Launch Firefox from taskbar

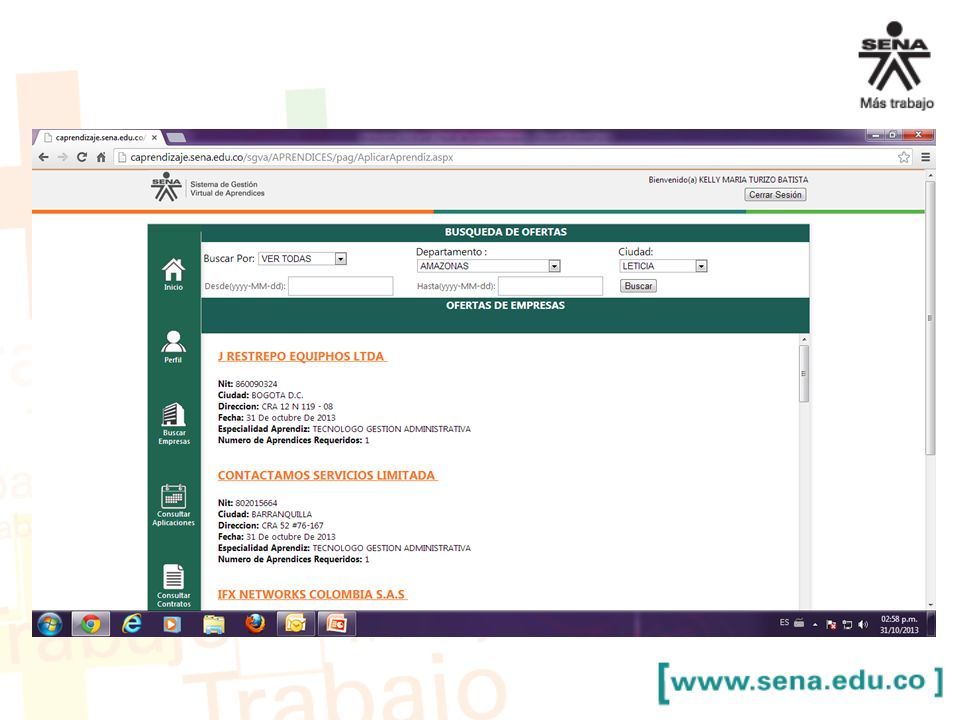[255, 624]
